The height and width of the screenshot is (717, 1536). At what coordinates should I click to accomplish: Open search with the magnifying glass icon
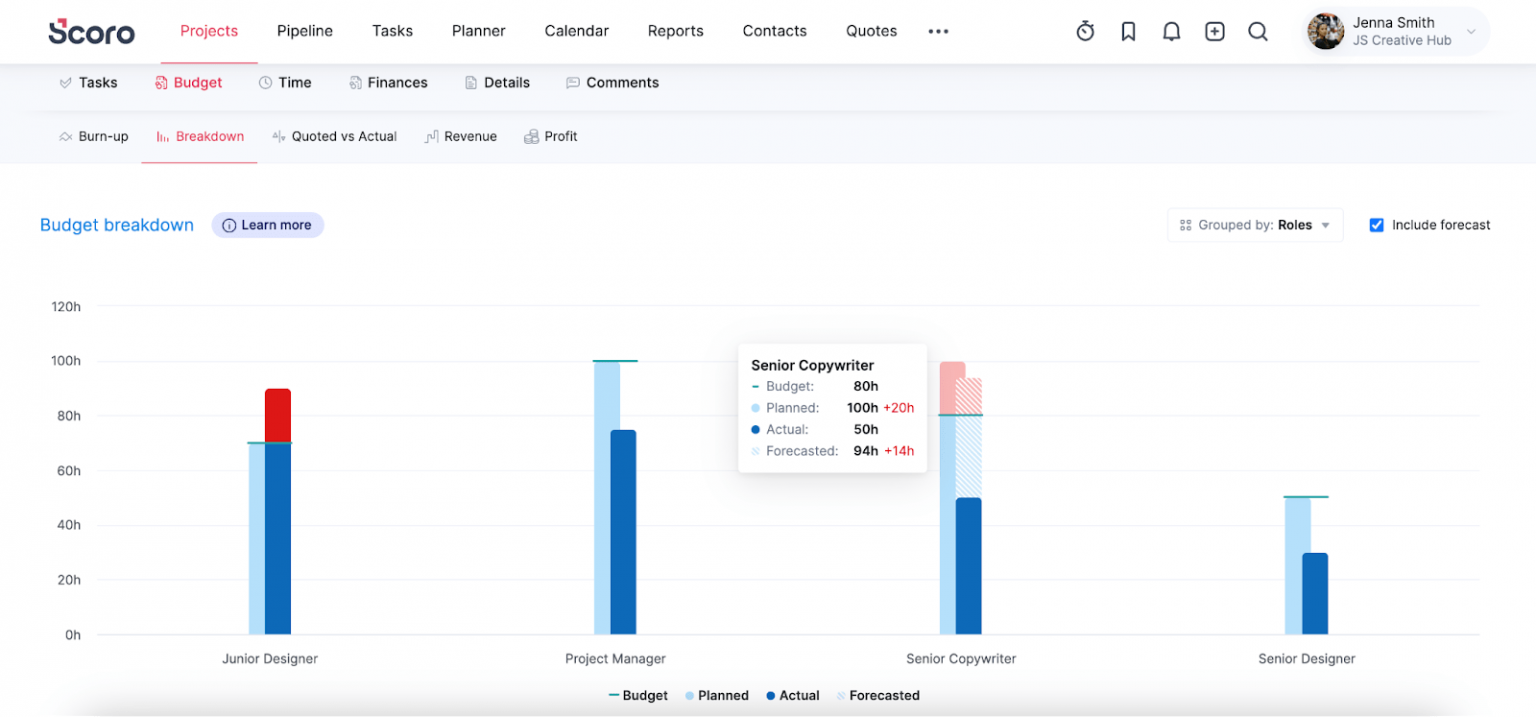click(x=1257, y=31)
